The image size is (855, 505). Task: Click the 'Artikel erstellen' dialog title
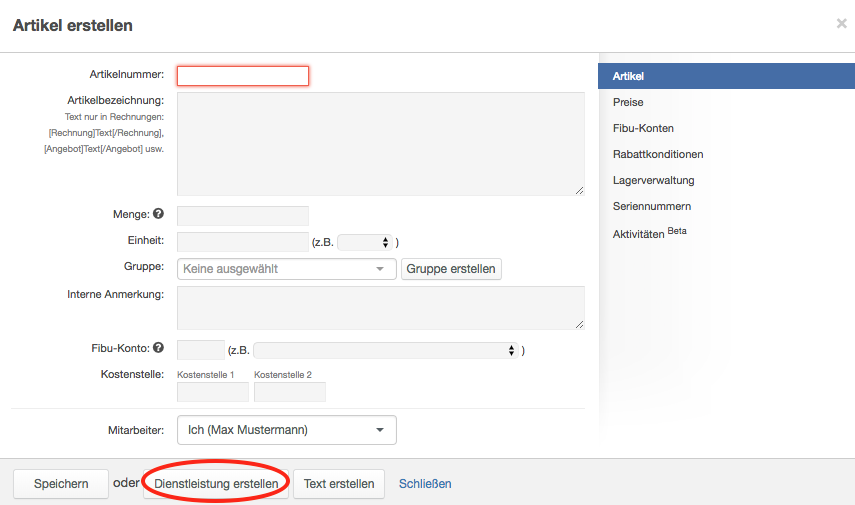coord(73,26)
